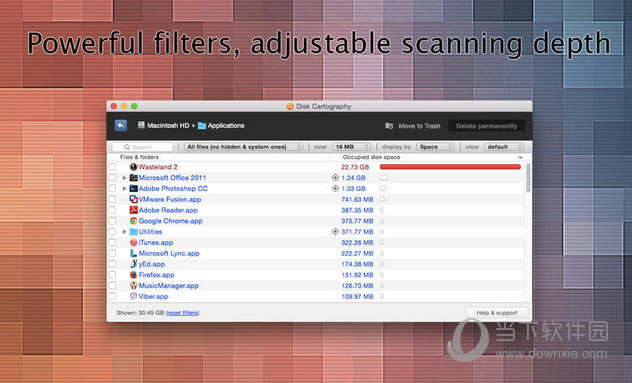The image size is (632, 383).
Task: Click the MusicManager app icon
Action: pos(133,285)
